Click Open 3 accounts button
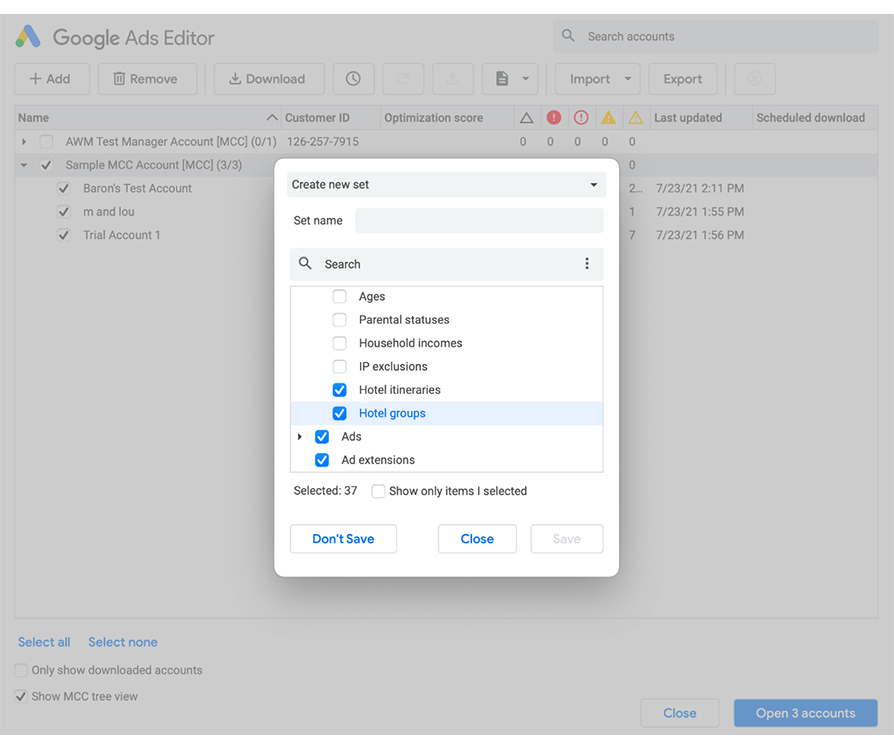This screenshot has height=749, width=894. coord(806,713)
